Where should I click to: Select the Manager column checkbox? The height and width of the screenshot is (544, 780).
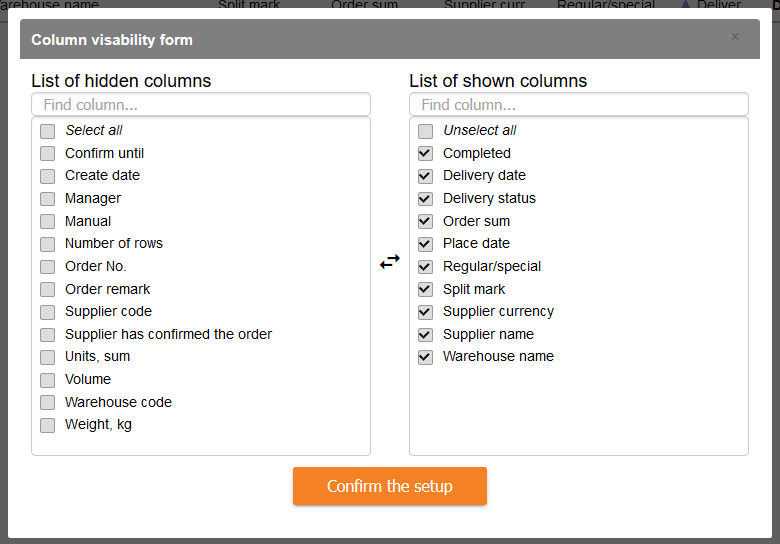coord(48,199)
